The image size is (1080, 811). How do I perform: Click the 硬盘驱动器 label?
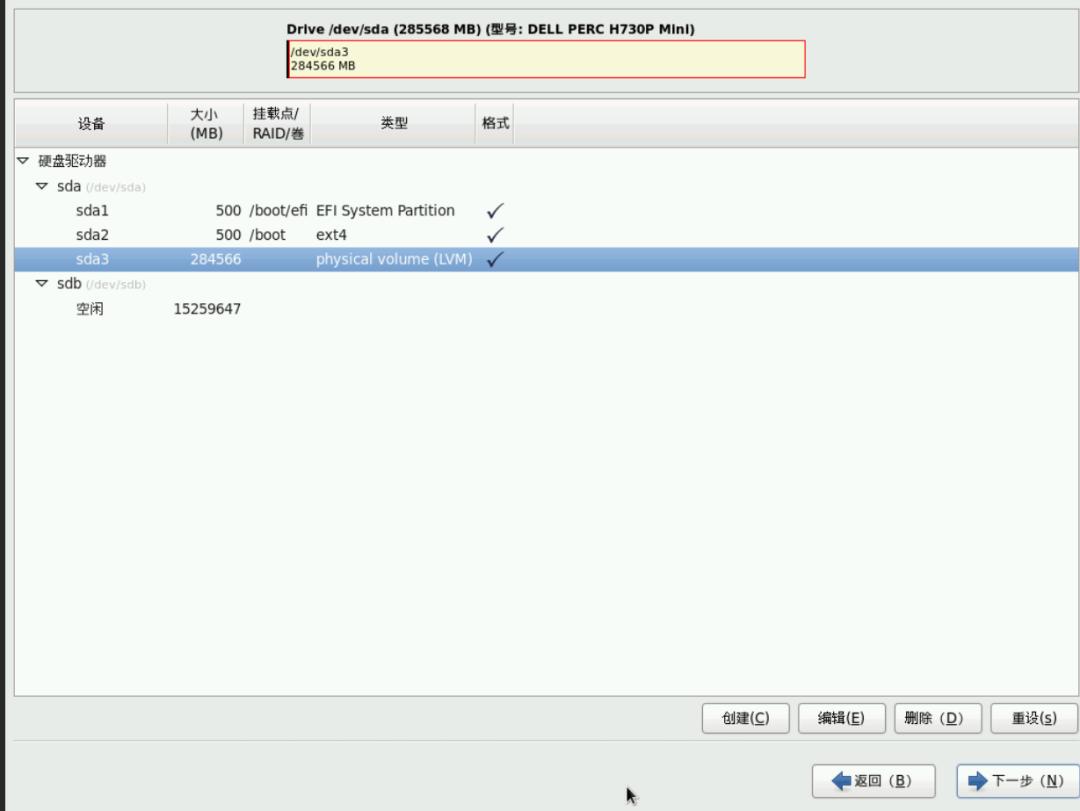coord(72,161)
